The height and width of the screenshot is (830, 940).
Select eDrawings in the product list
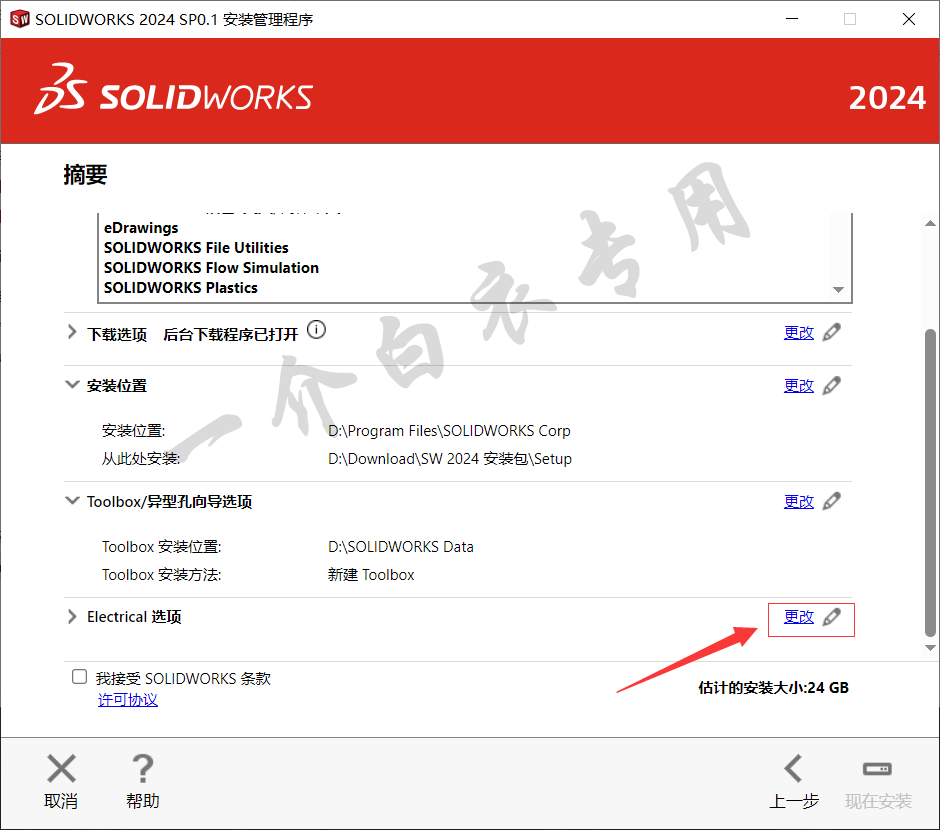tap(141, 228)
